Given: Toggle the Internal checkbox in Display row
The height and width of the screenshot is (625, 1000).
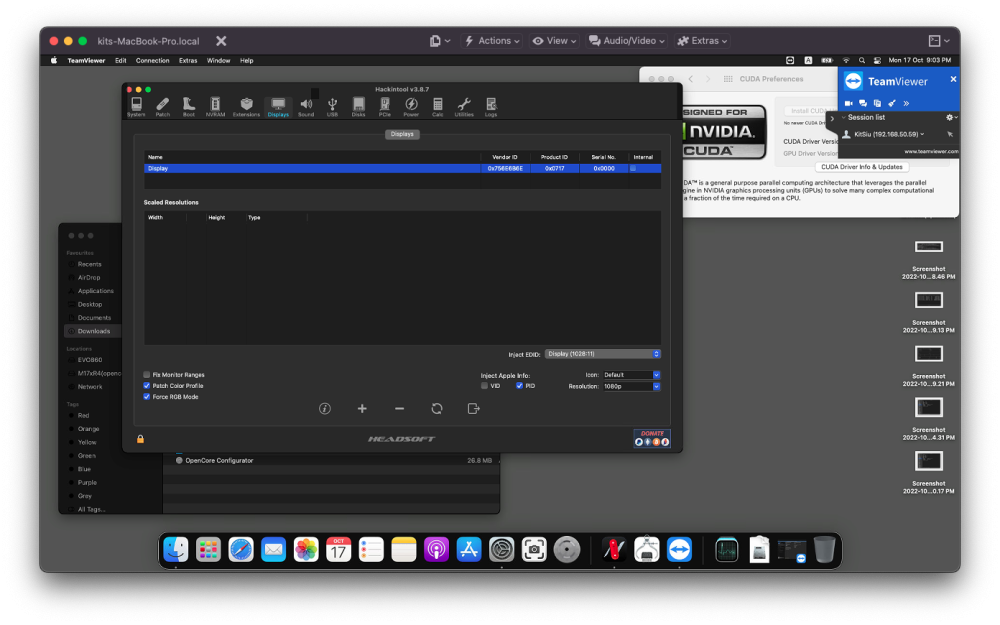Looking at the screenshot, I should [x=633, y=168].
